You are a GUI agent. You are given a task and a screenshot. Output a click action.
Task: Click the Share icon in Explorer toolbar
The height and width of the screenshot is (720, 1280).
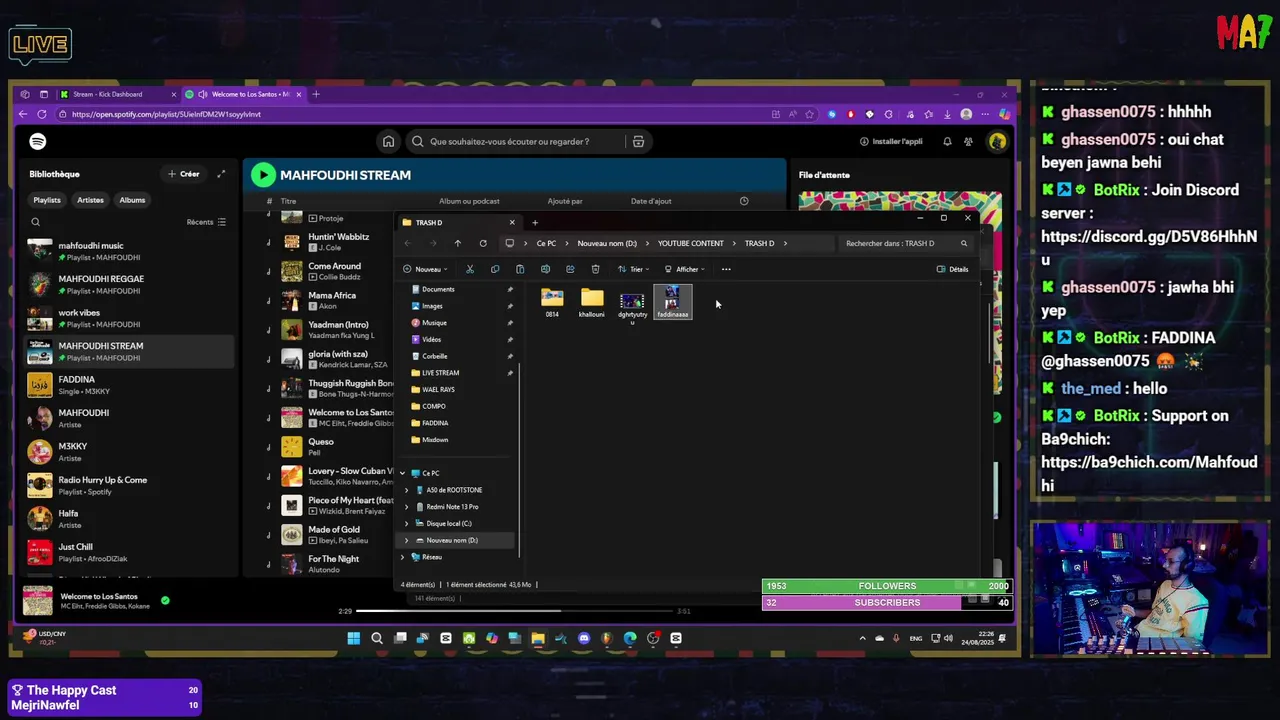[x=570, y=269]
